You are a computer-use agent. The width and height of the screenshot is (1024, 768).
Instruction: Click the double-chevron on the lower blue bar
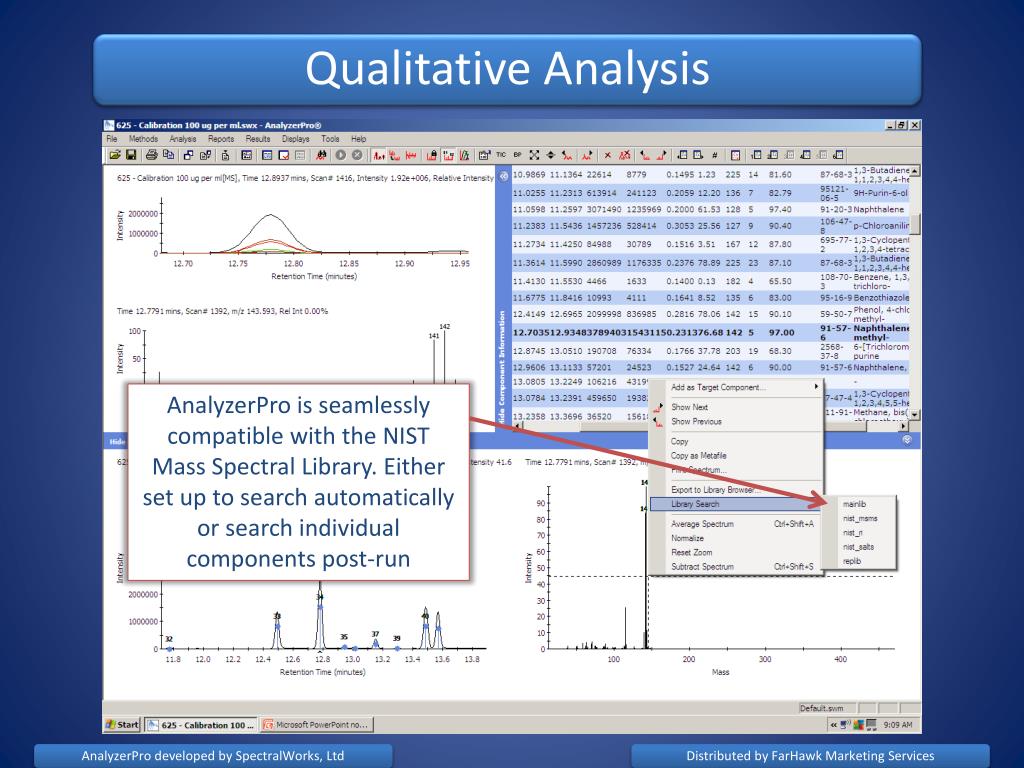click(x=907, y=440)
